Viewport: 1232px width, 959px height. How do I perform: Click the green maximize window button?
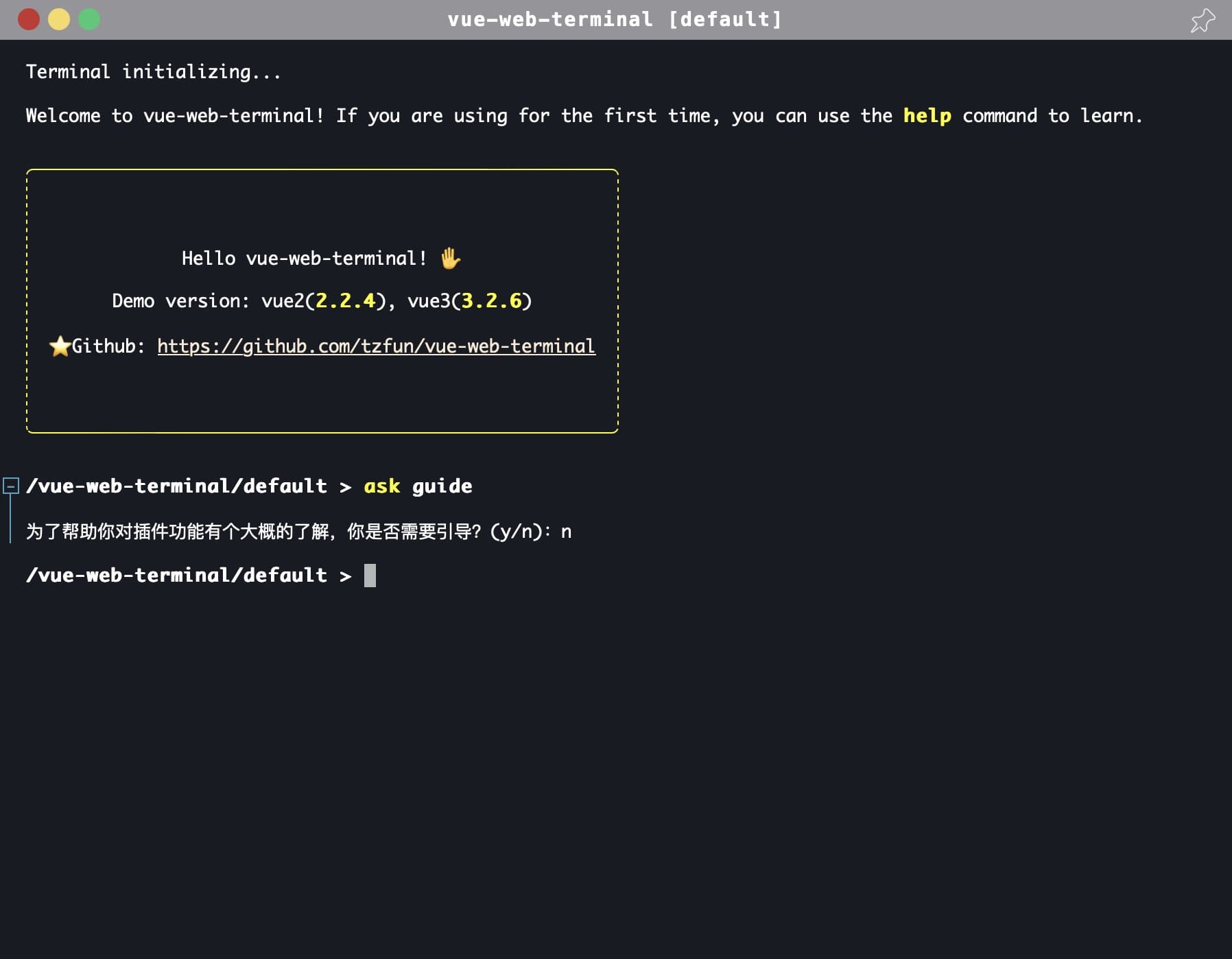click(89, 19)
